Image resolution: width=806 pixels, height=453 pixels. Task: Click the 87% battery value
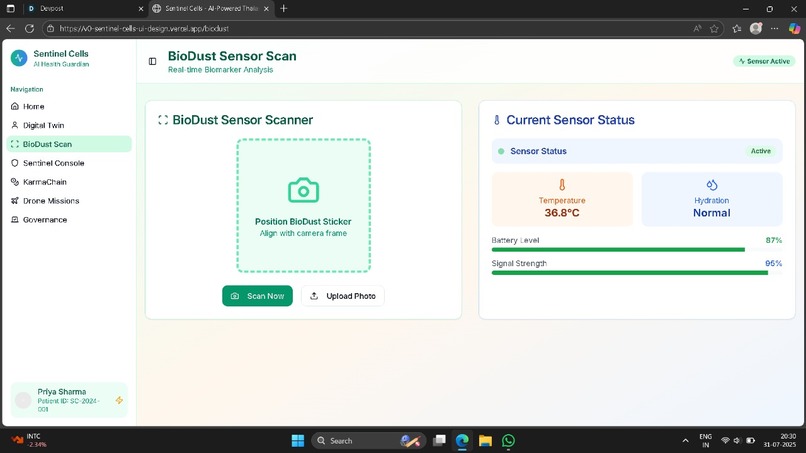[x=774, y=240]
